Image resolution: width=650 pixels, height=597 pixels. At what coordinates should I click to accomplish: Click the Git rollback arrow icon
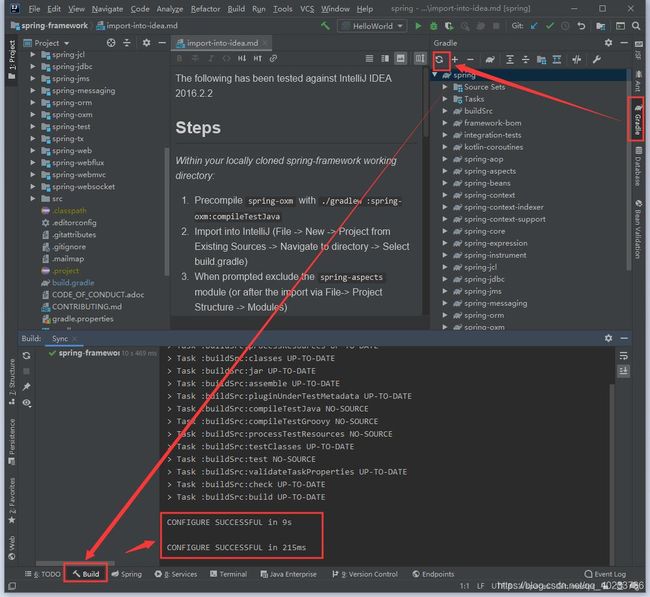pos(581,26)
